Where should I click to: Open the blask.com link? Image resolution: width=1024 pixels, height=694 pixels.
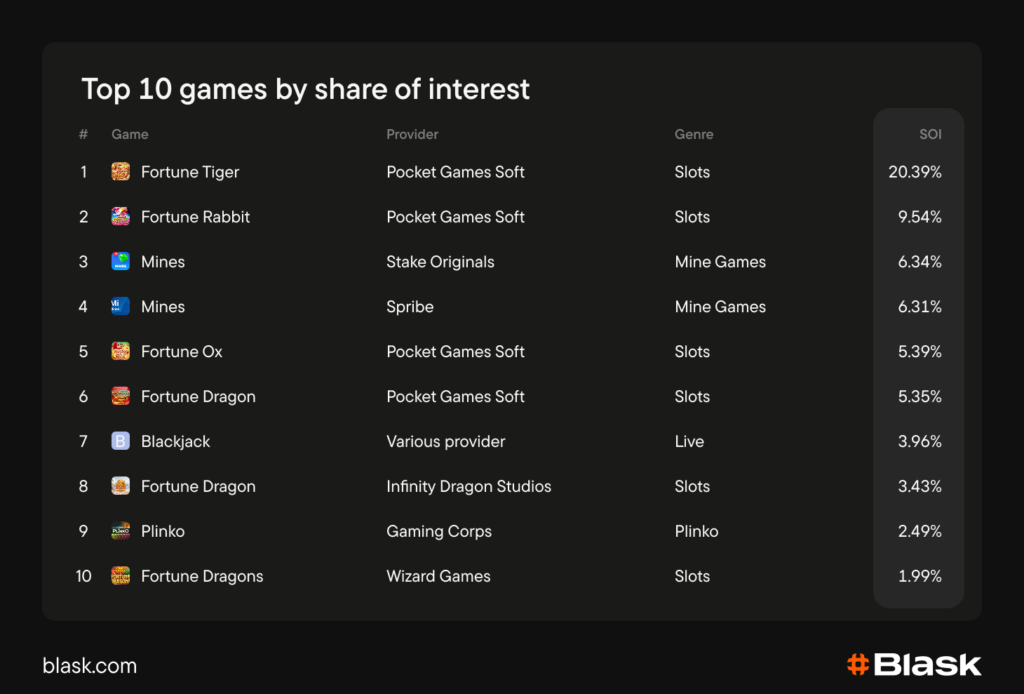coord(90,666)
